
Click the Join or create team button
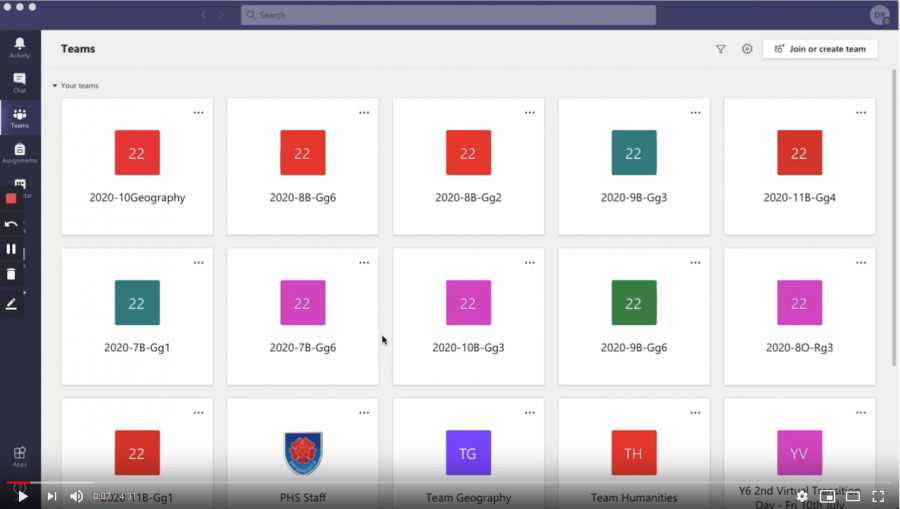pos(820,49)
